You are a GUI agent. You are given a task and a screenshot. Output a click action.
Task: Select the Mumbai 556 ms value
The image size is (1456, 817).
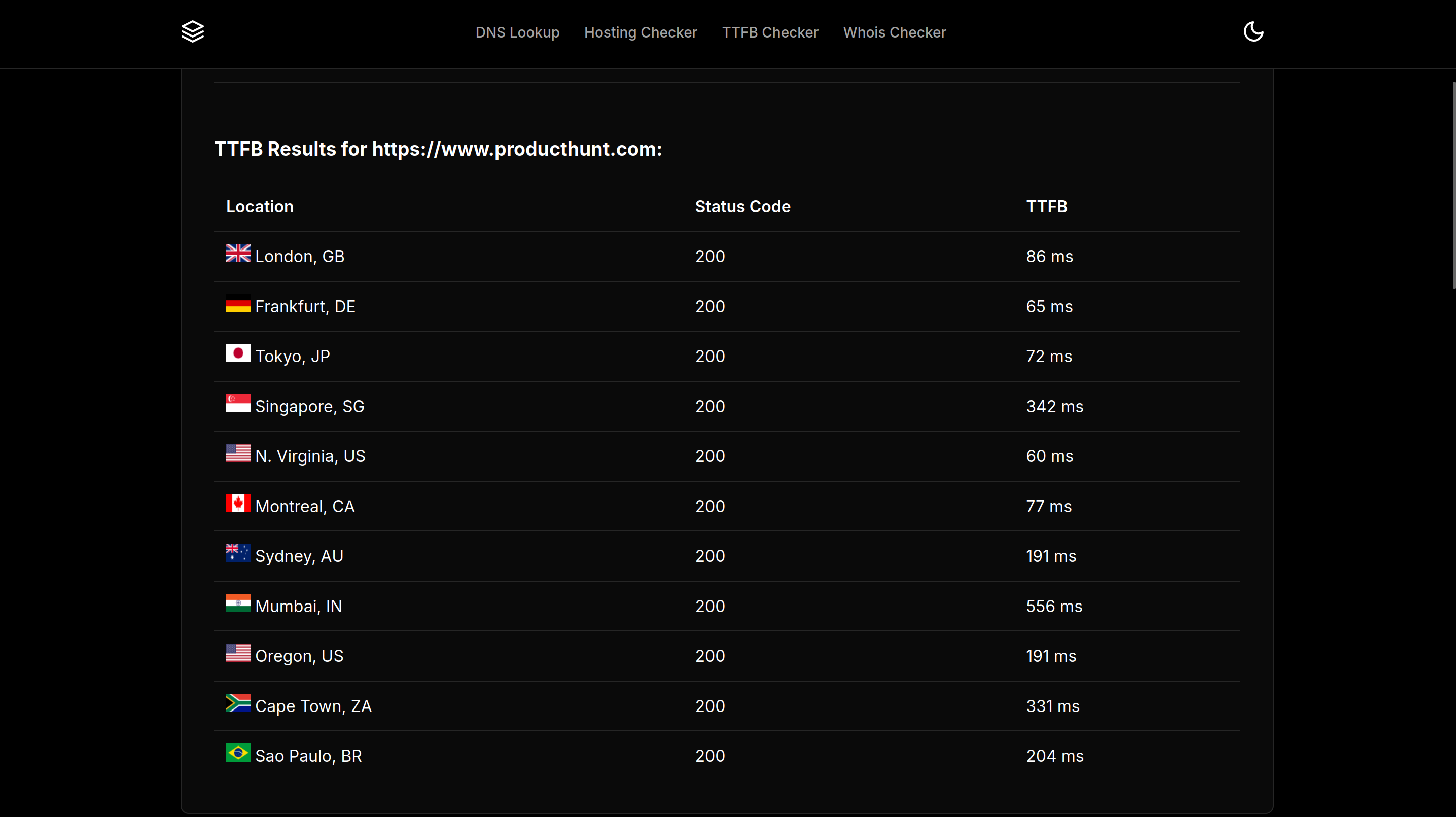(1053, 606)
